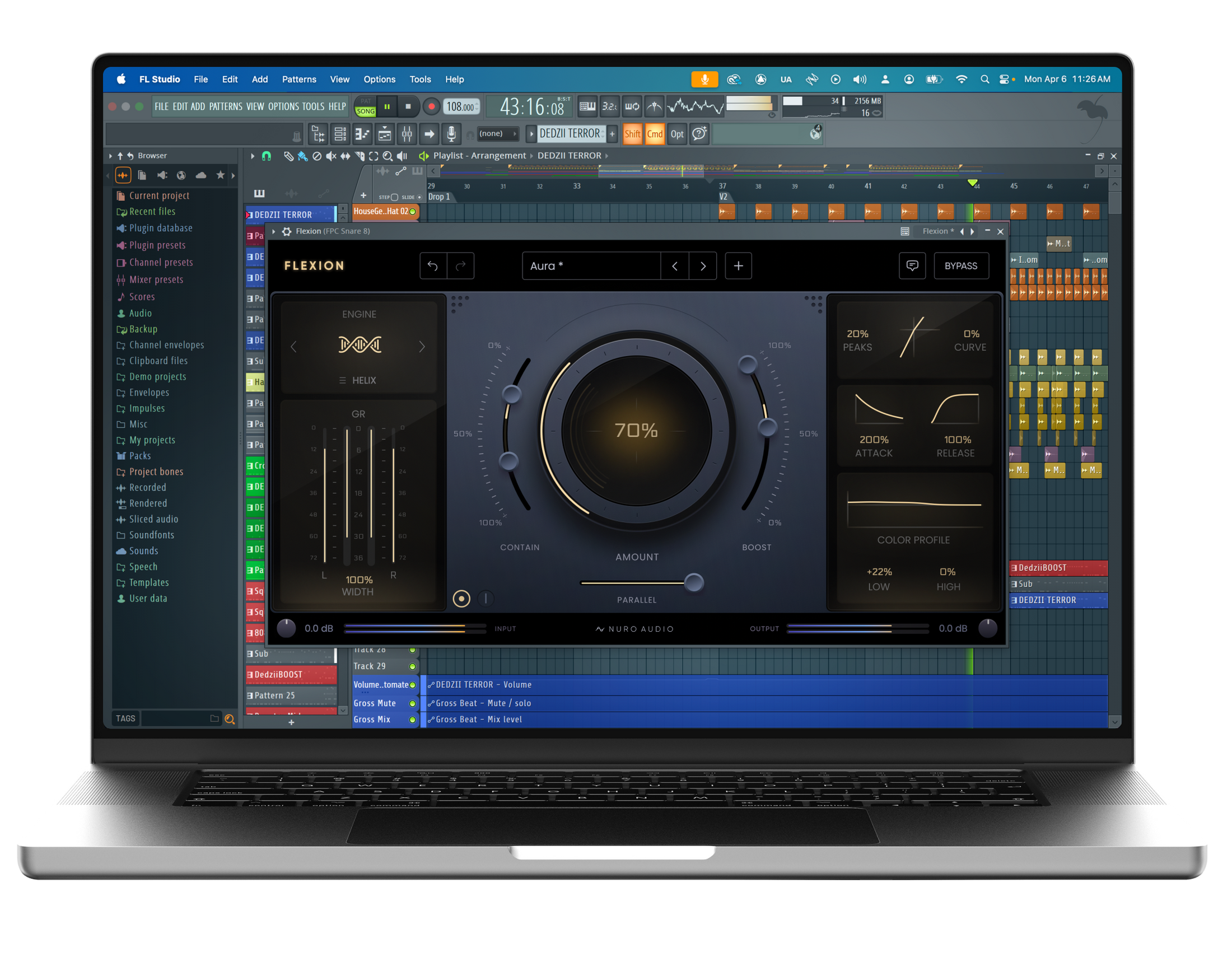Toggle the Playlist snap magnet icon

[x=267, y=156]
